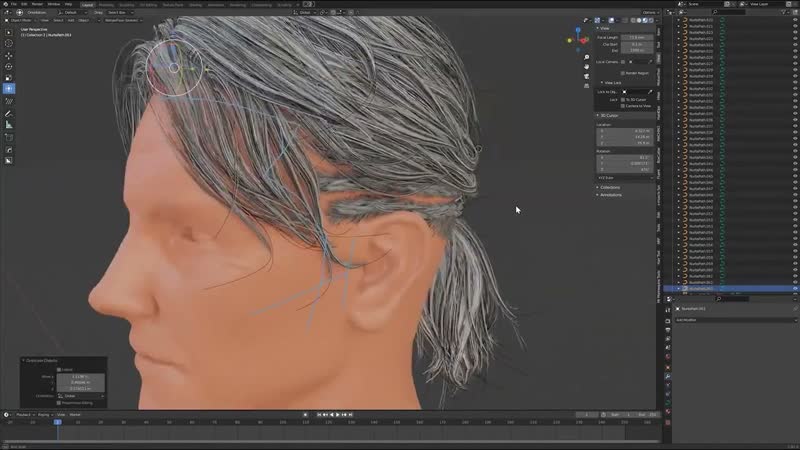Expand the Collections panel section
This screenshot has width=800, height=450.
pyautogui.click(x=608, y=187)
